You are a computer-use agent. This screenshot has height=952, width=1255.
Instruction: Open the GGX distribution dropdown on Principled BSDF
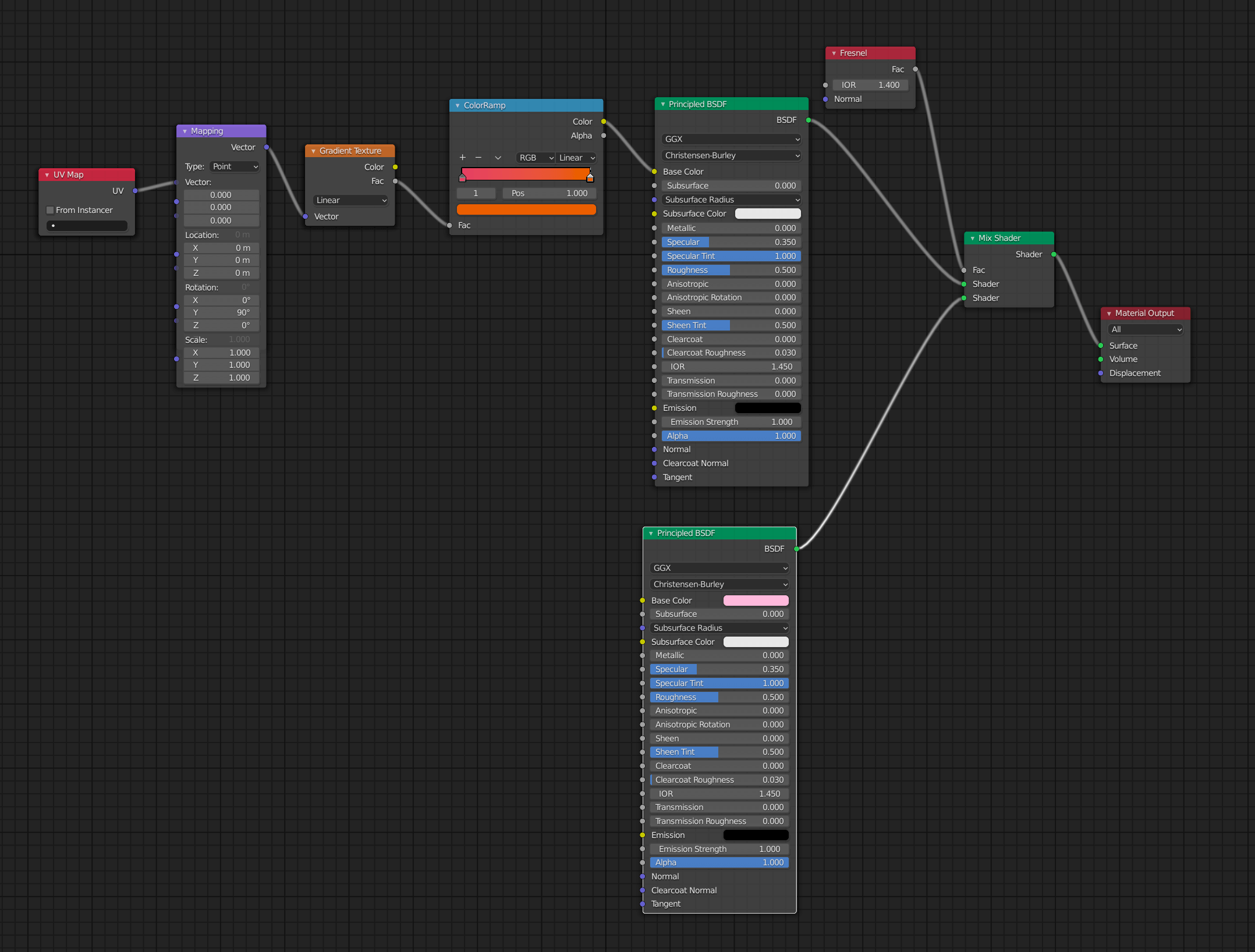[731, 138]
